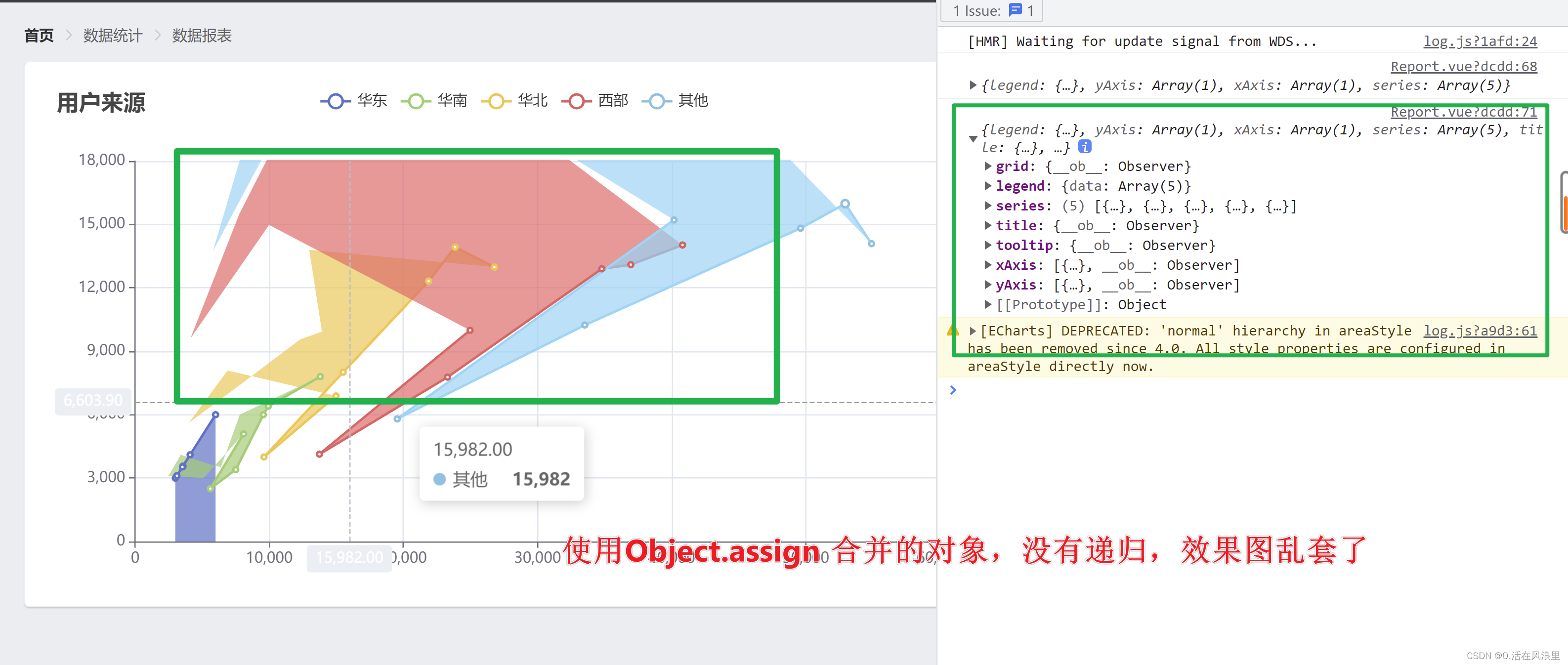Click the 12,000 y-axis label

click(x=102, y=287)
